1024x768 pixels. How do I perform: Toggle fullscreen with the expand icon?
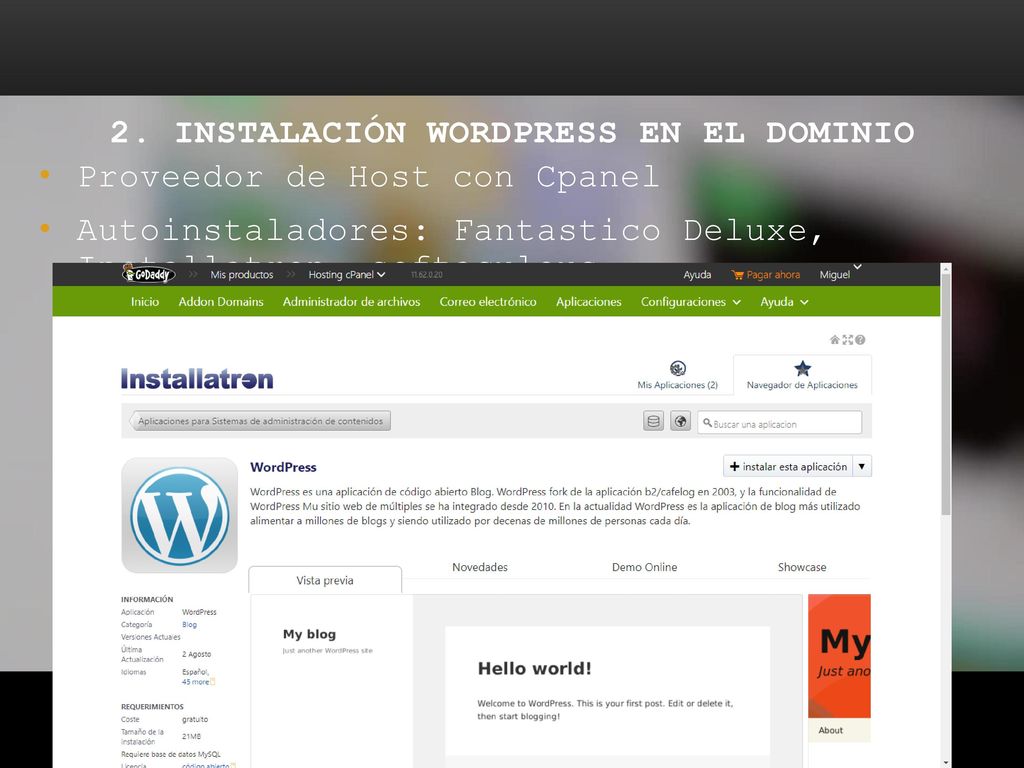[x=847, y=340]
